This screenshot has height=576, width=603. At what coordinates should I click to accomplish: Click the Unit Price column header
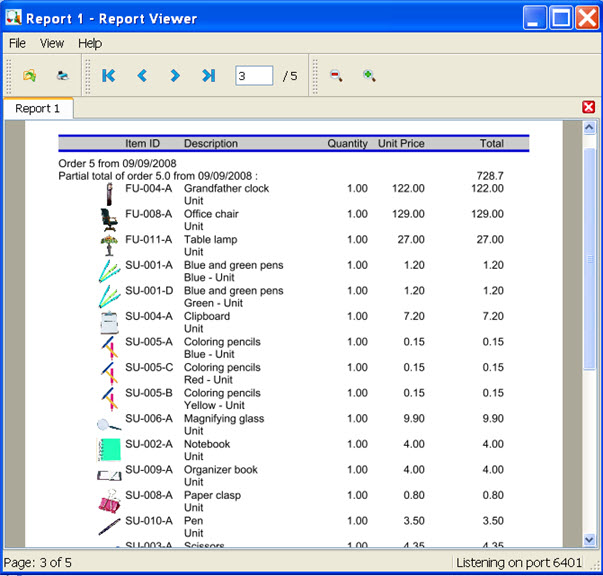[x=401, y=143]
